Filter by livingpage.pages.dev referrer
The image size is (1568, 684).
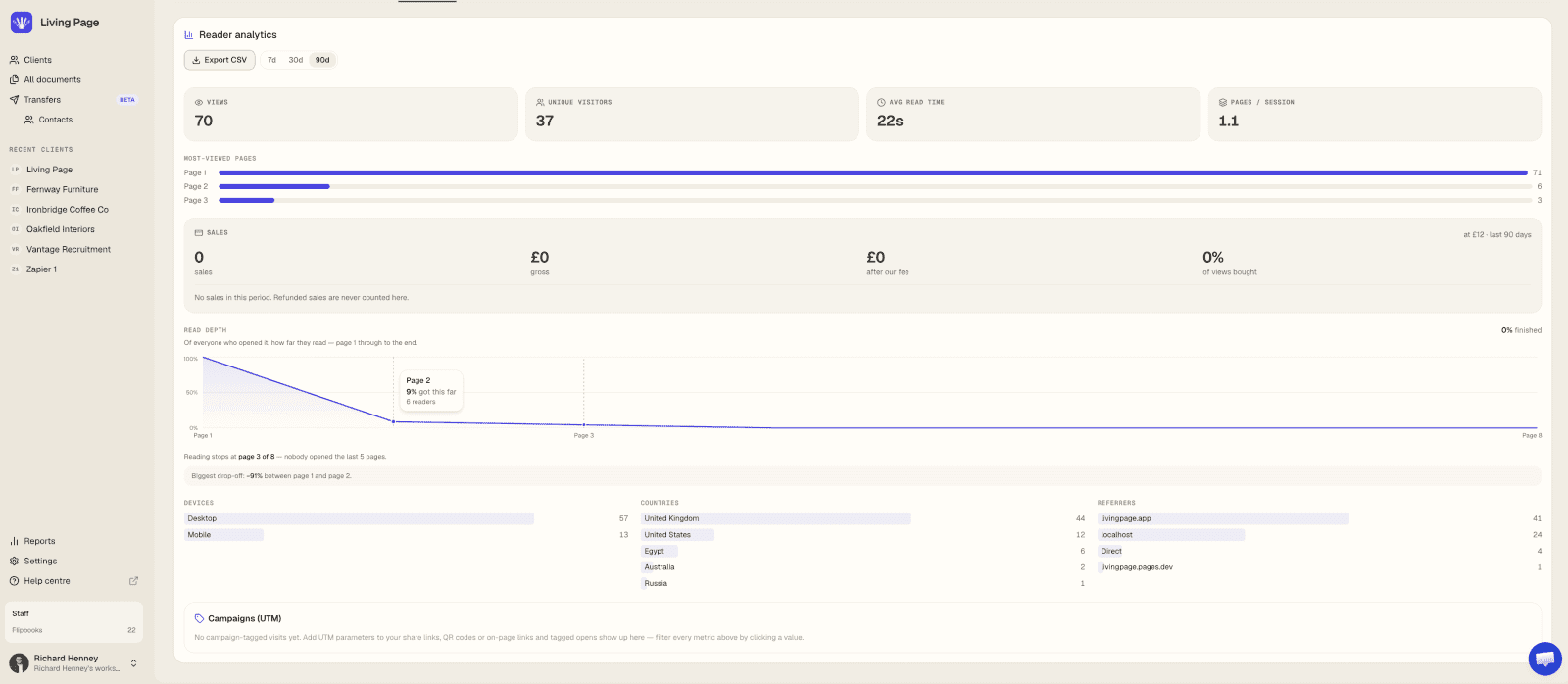[x=1319, y=567]
